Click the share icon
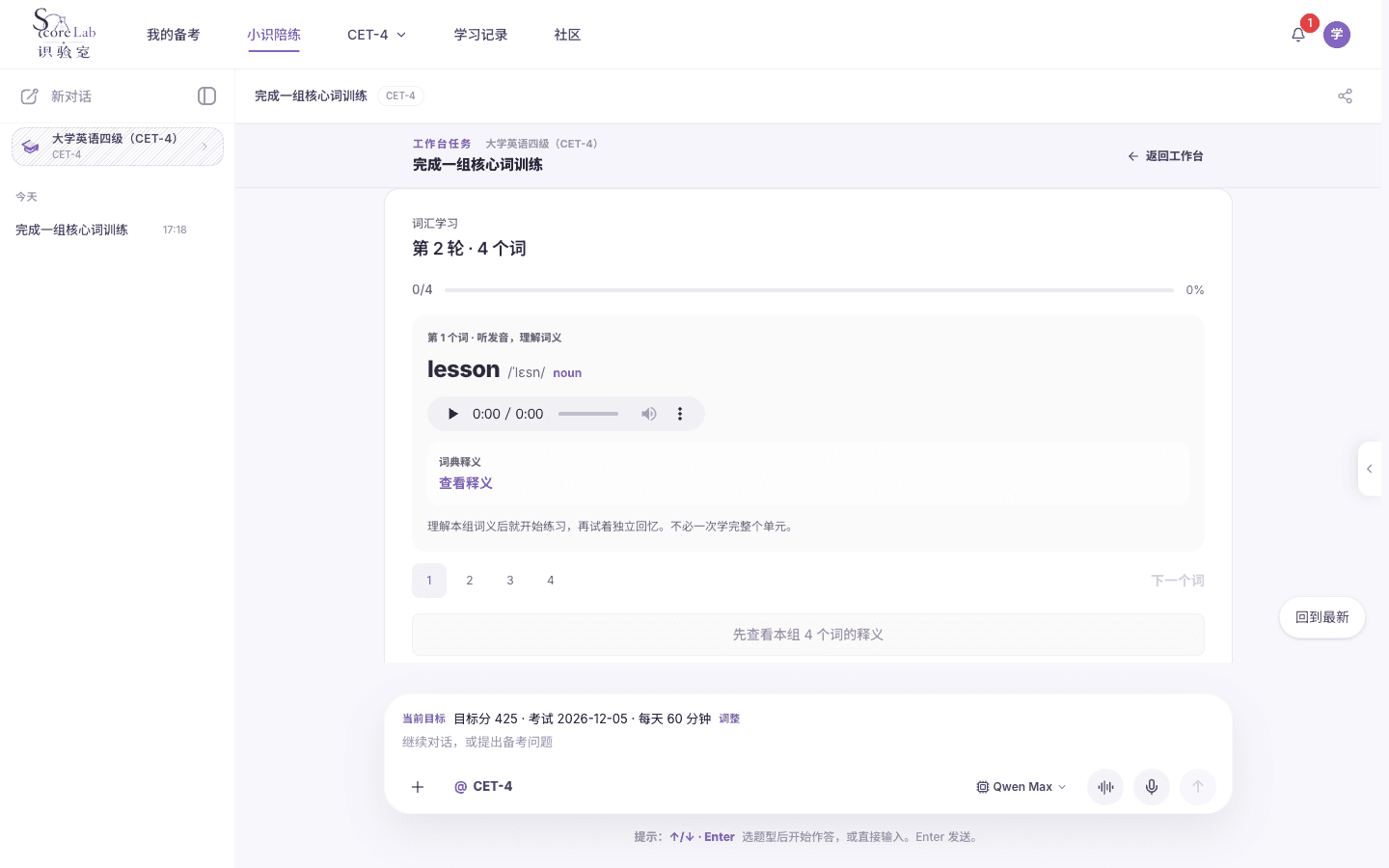 1345,96
